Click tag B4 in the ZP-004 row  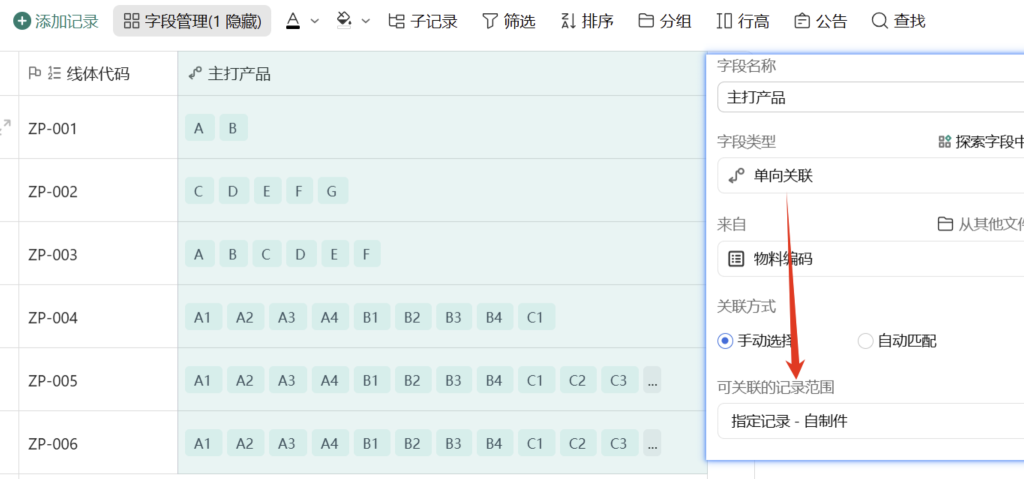coord(494,318)
